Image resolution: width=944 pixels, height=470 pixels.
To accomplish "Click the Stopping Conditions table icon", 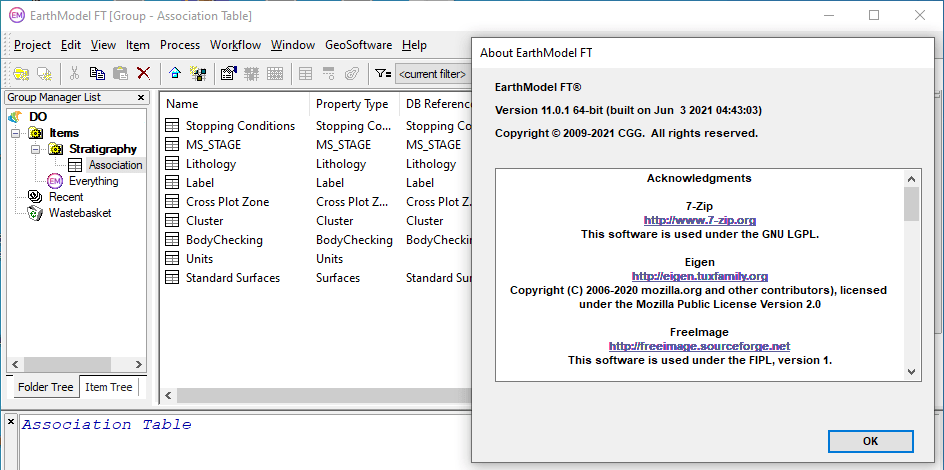I will [x=172, y=126].
